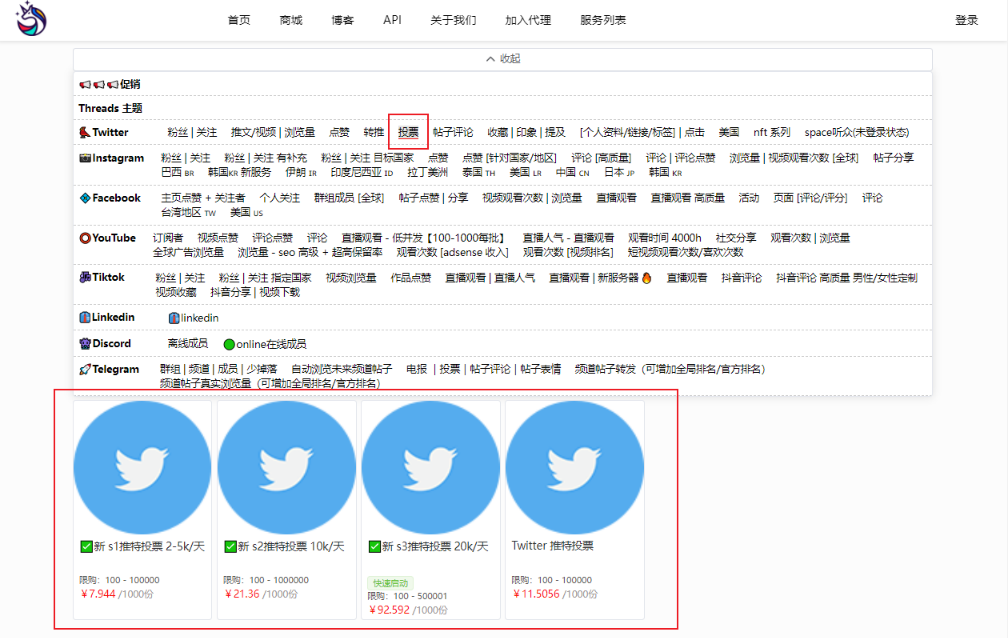Collapse the category panel with 收起

(x=503, y=59)
